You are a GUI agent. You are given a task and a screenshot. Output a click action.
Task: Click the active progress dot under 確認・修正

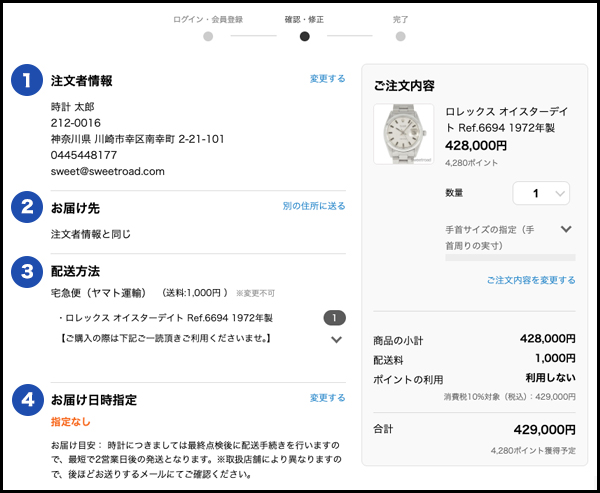coord(305,37)
